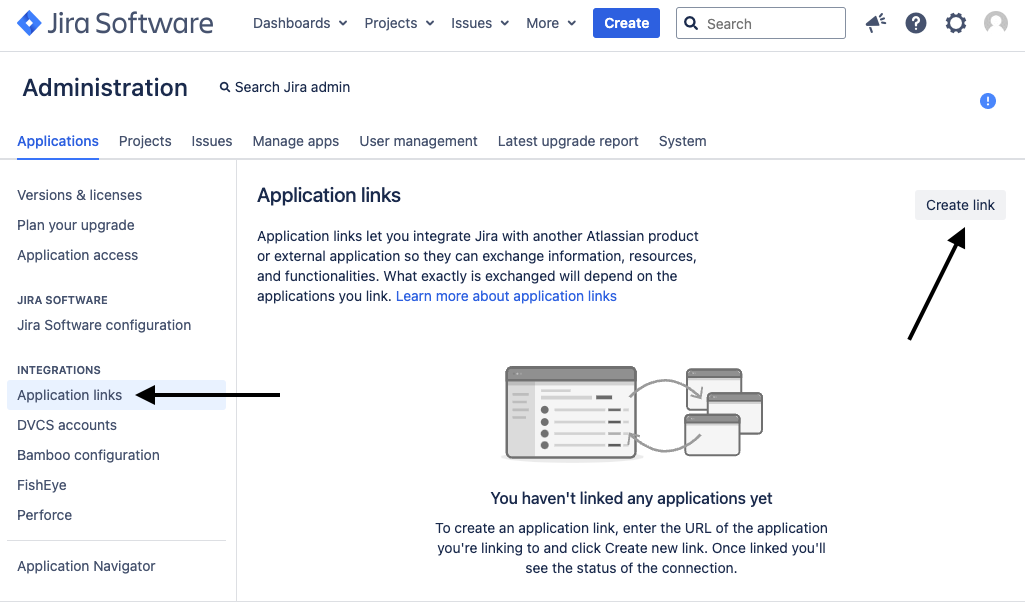The height and width of the screenshot is (604, 1025).
Task: Click the Search Jira admin magnifier icon
Action: [225, 87]
